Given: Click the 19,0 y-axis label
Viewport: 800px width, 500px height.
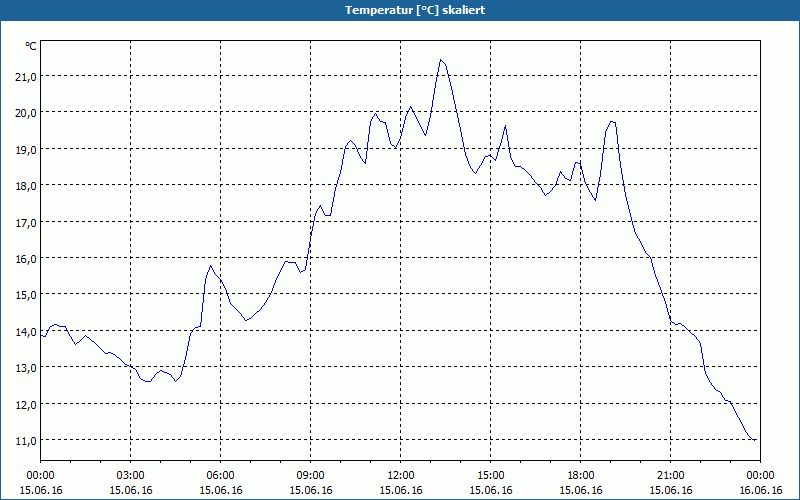Looking at the screenshot, I should 26,150.
